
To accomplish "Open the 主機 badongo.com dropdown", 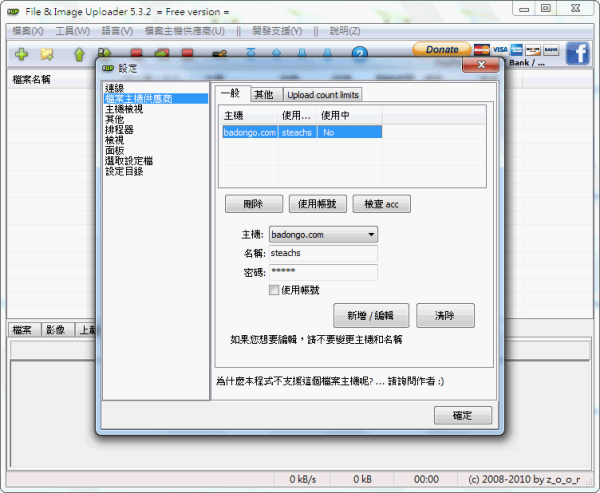I will point(323,235).
